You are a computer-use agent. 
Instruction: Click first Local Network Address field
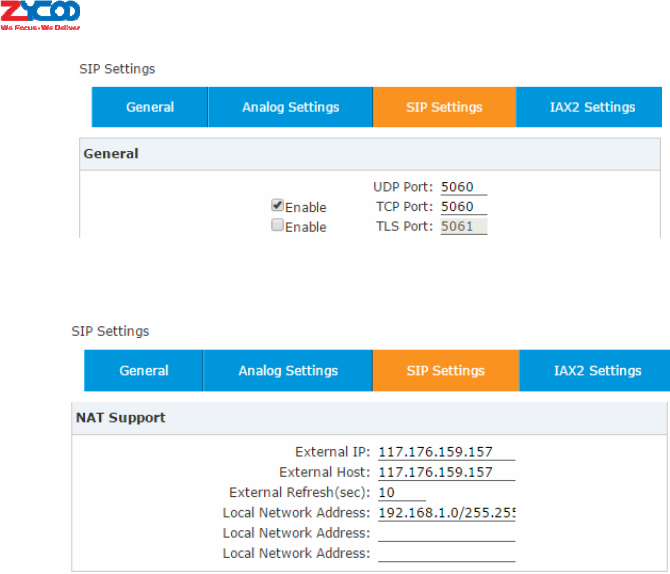pos(446,513)
